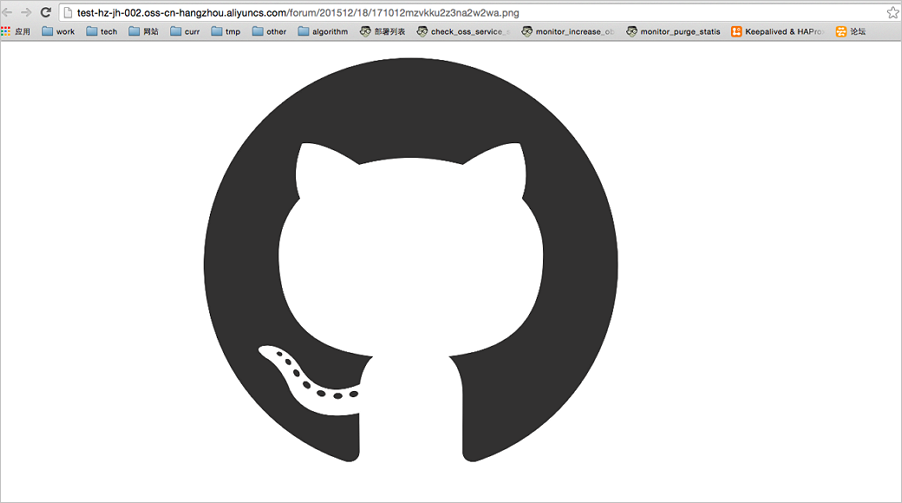Open the algorithm bookmarks folder

pyautogui.click(x=323, y=32)
